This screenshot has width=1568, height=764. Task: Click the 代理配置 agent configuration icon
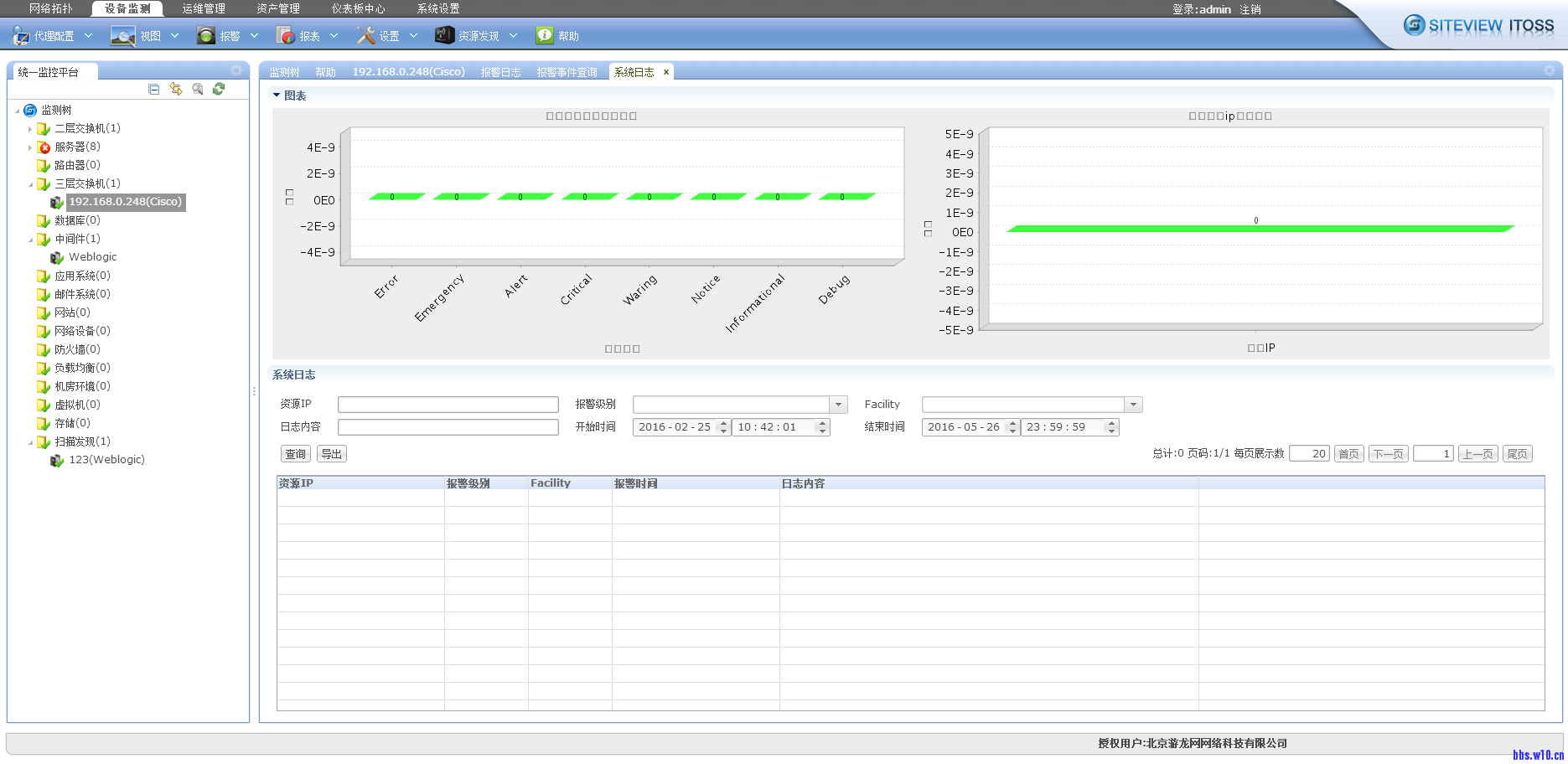(21, 36)
